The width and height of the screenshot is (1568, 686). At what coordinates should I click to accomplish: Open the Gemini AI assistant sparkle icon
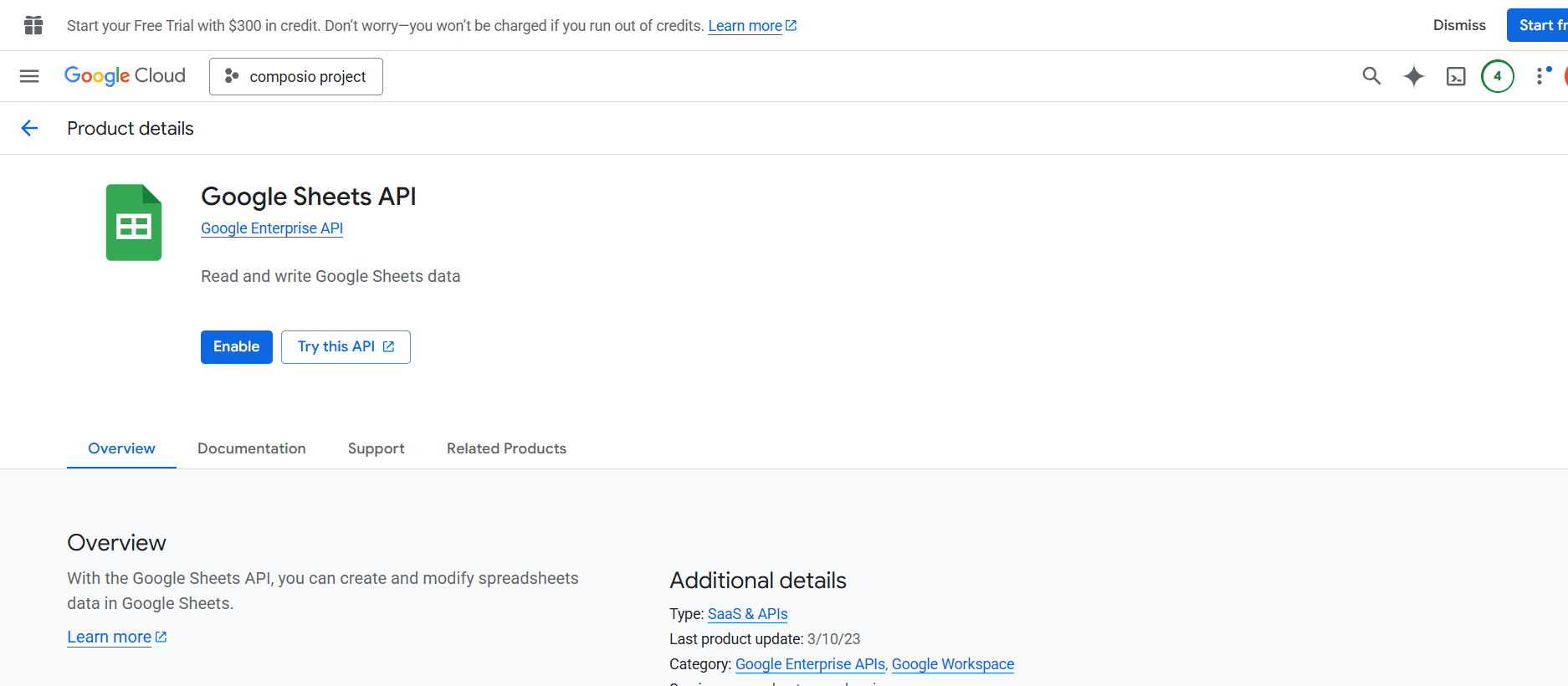1414,76
